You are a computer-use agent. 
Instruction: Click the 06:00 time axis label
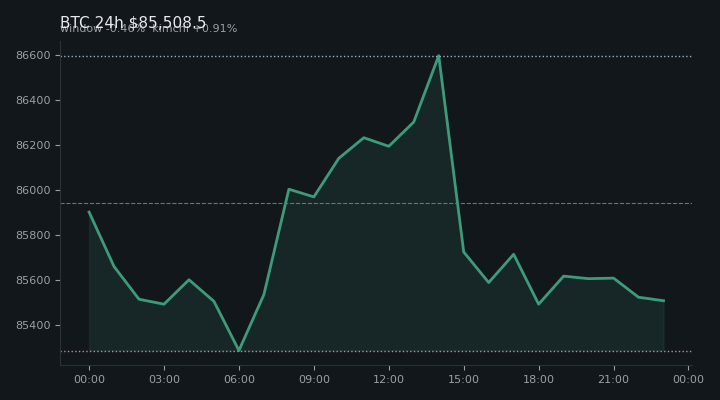click(x=239, y=379)
